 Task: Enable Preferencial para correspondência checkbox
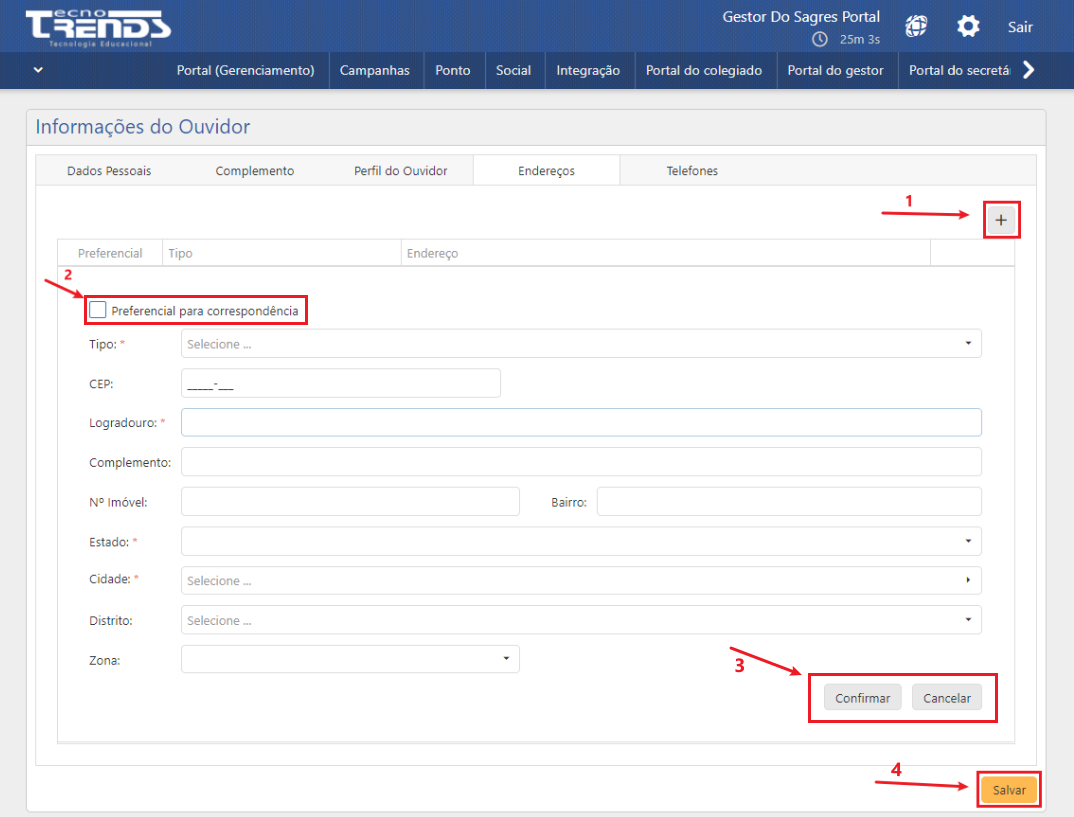pos(98,310)
